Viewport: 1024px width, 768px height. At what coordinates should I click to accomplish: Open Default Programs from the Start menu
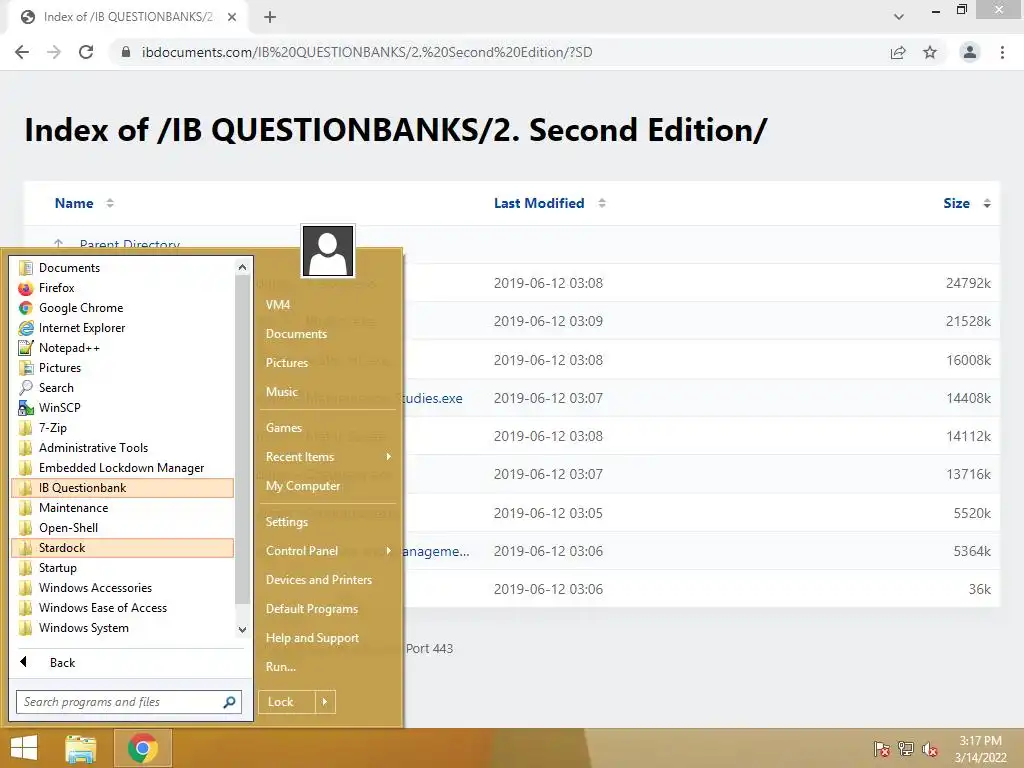click(x=328, y=609)
